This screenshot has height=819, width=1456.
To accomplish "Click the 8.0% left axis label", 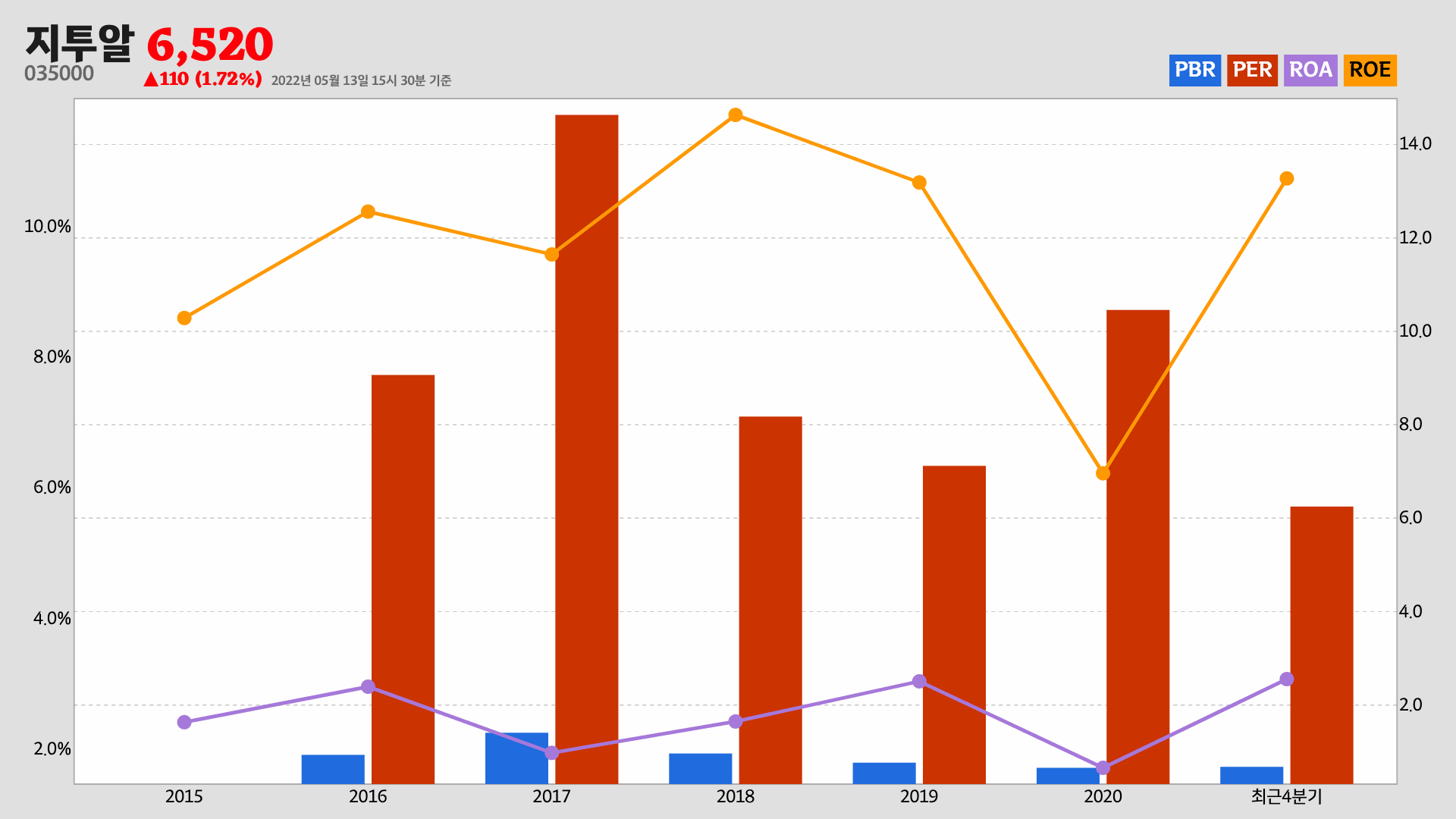I will [52, 357].
